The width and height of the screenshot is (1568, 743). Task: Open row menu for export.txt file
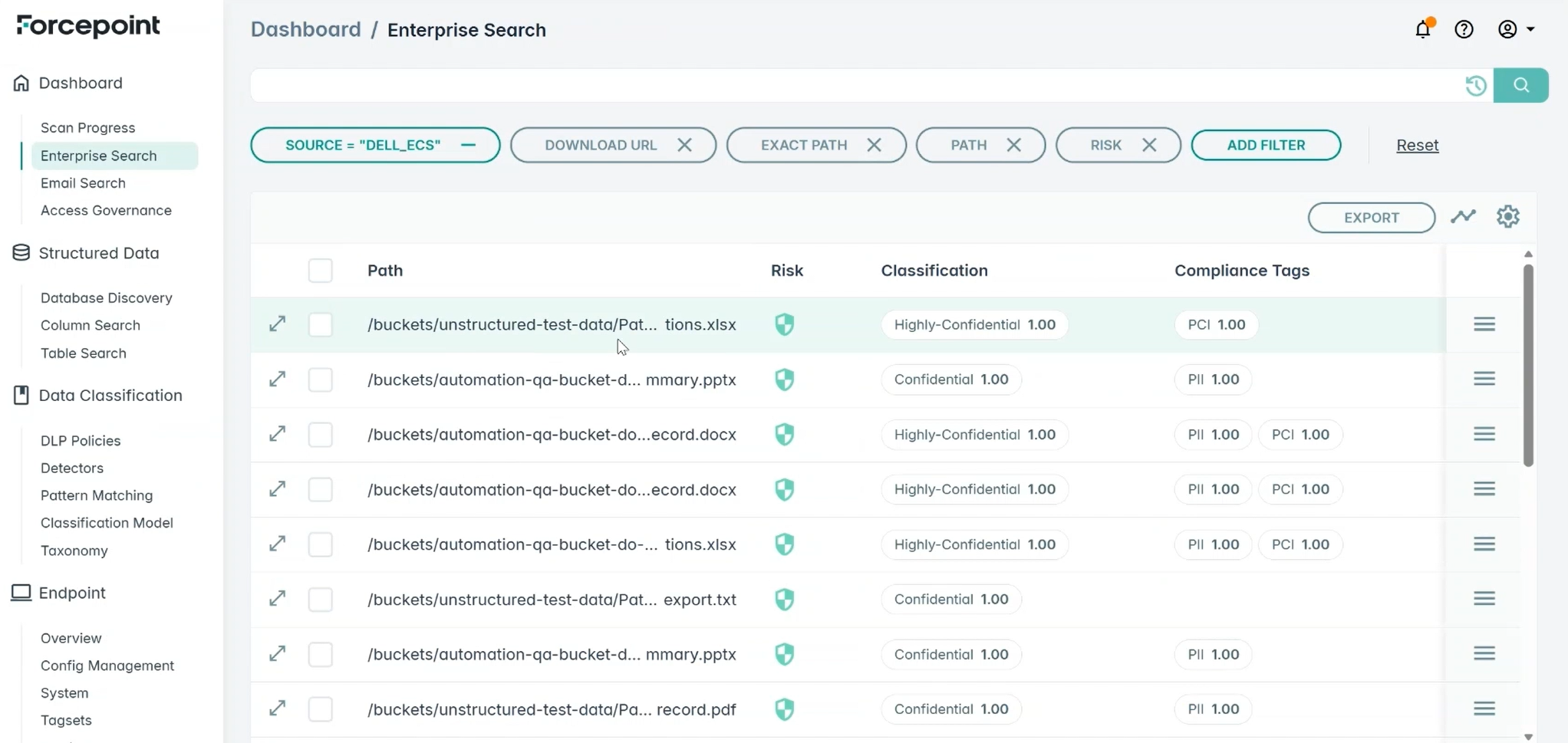[x=1484, y=599]
